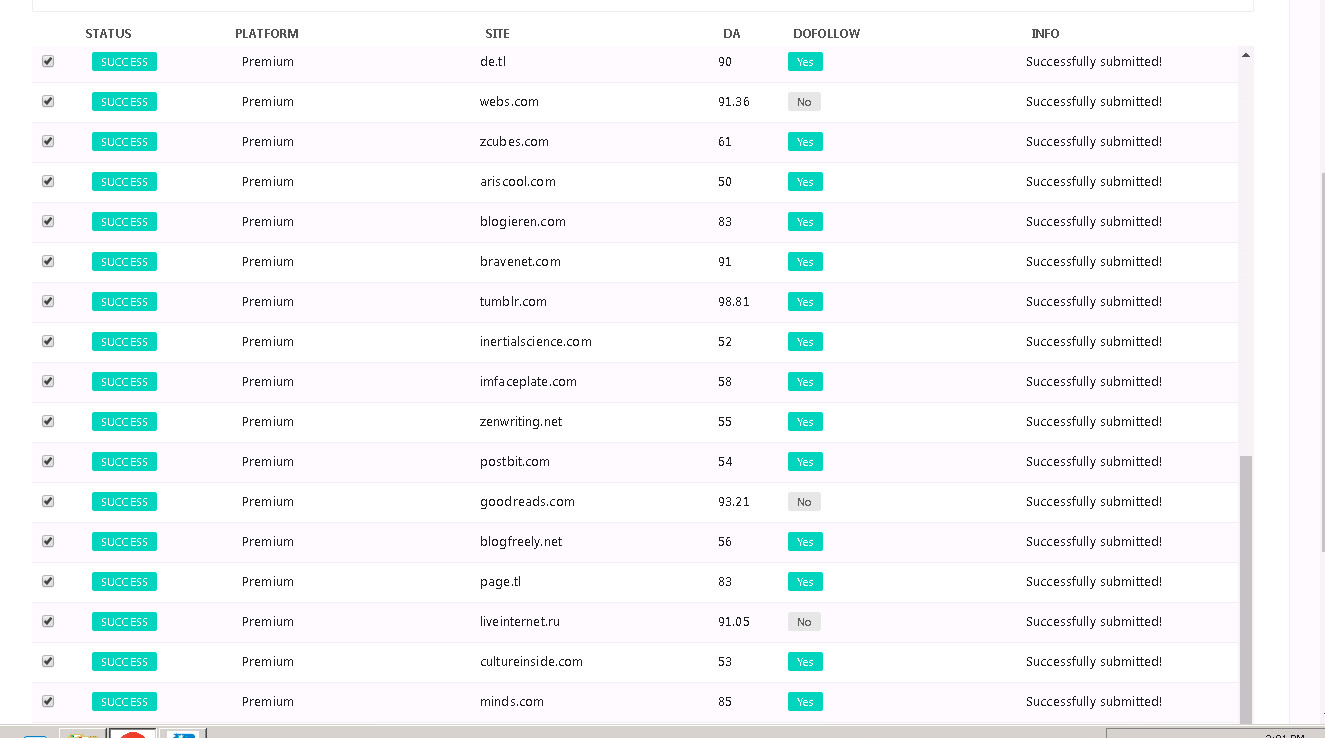The image size is (1325, 738).
Task: Click the SUCCESS badge on the ariscool.com row
Action: point(124,181)
